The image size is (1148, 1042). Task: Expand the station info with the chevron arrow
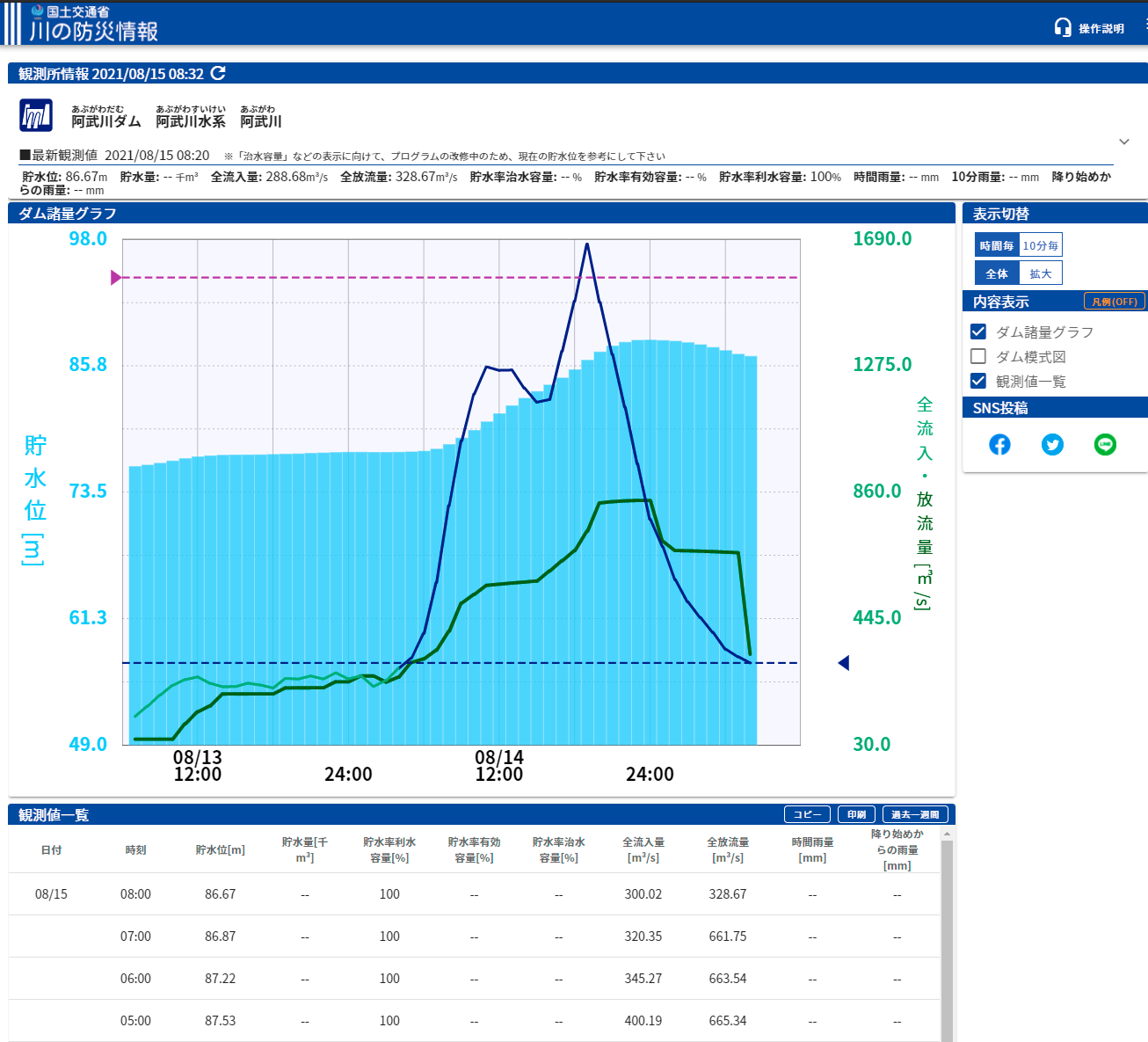tap(1123, 142)
